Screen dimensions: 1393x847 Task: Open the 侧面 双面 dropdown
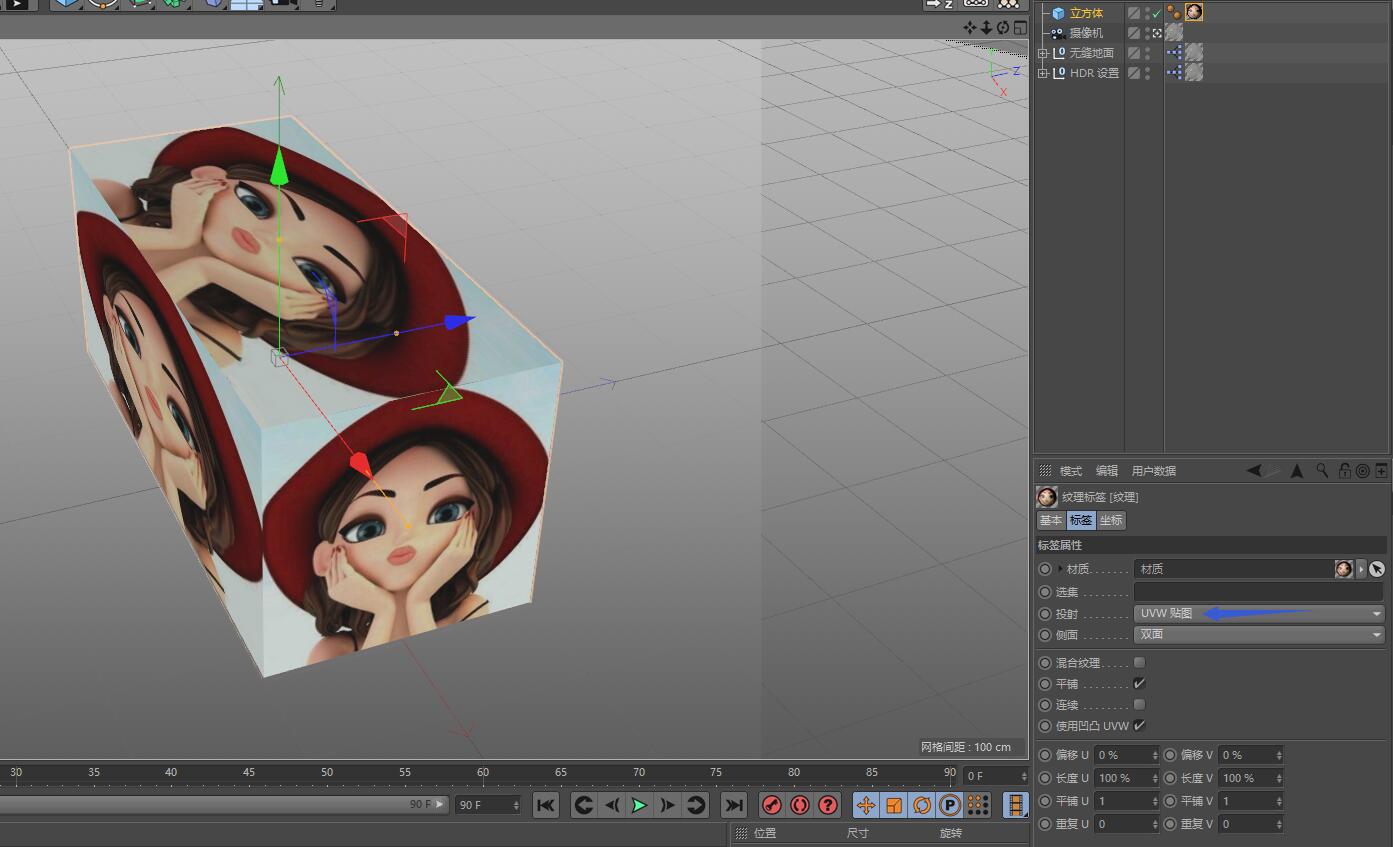(1259, 634)
